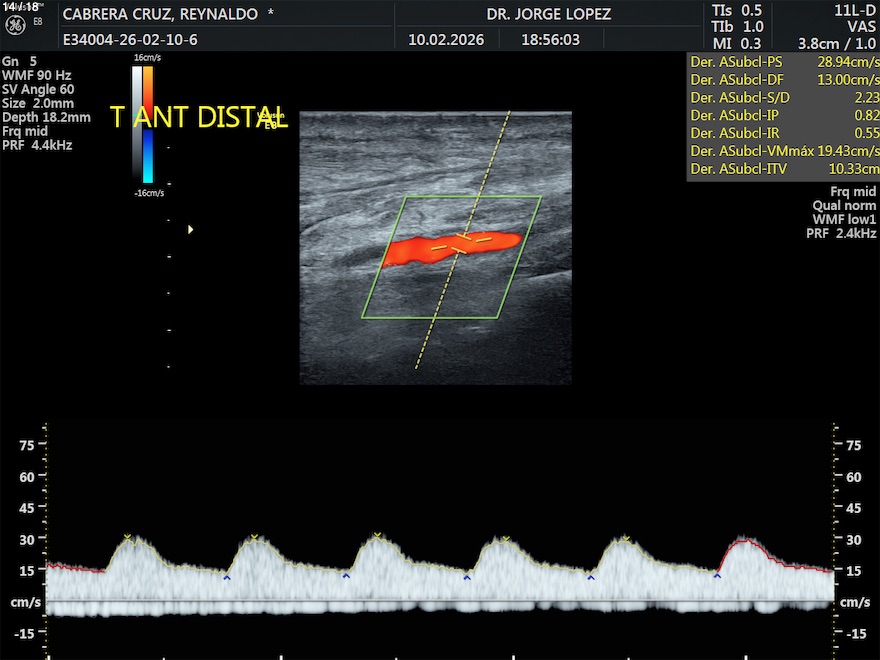Click the SV Angle 60 parameter

pyautogui.click(x=38, y=89)
